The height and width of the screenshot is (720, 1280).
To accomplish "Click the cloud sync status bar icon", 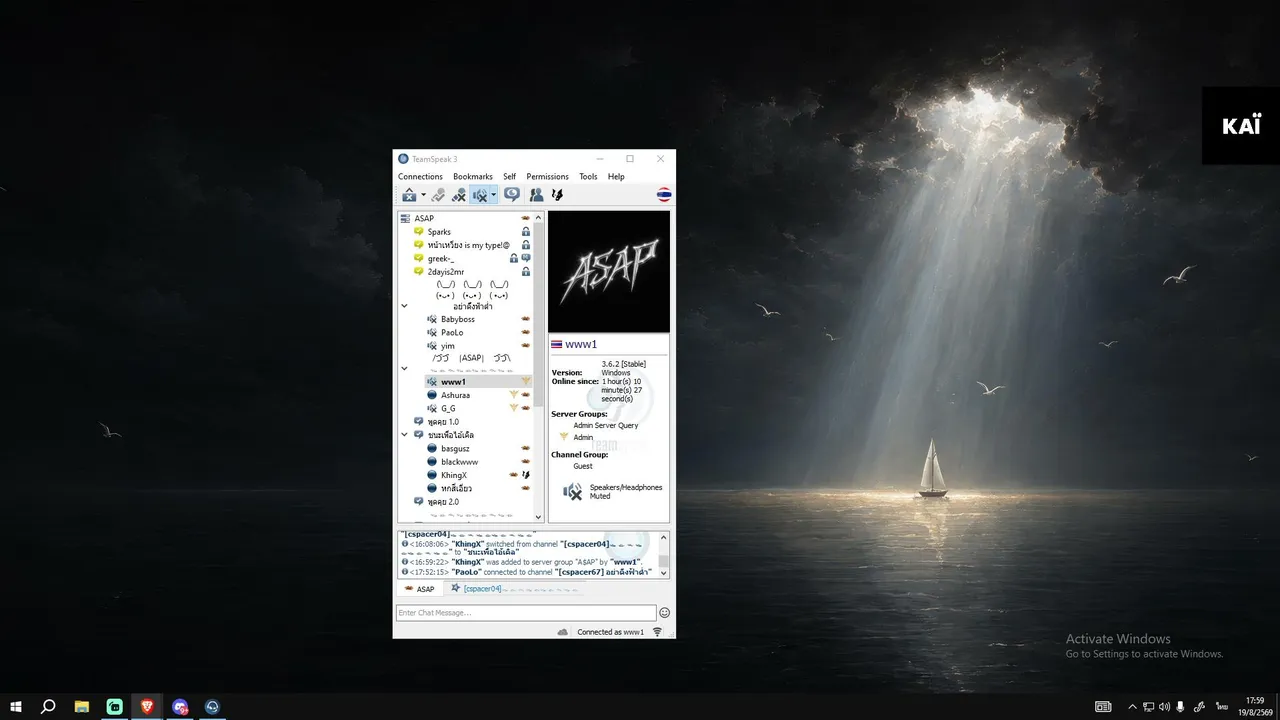I will tap(563, 632).
